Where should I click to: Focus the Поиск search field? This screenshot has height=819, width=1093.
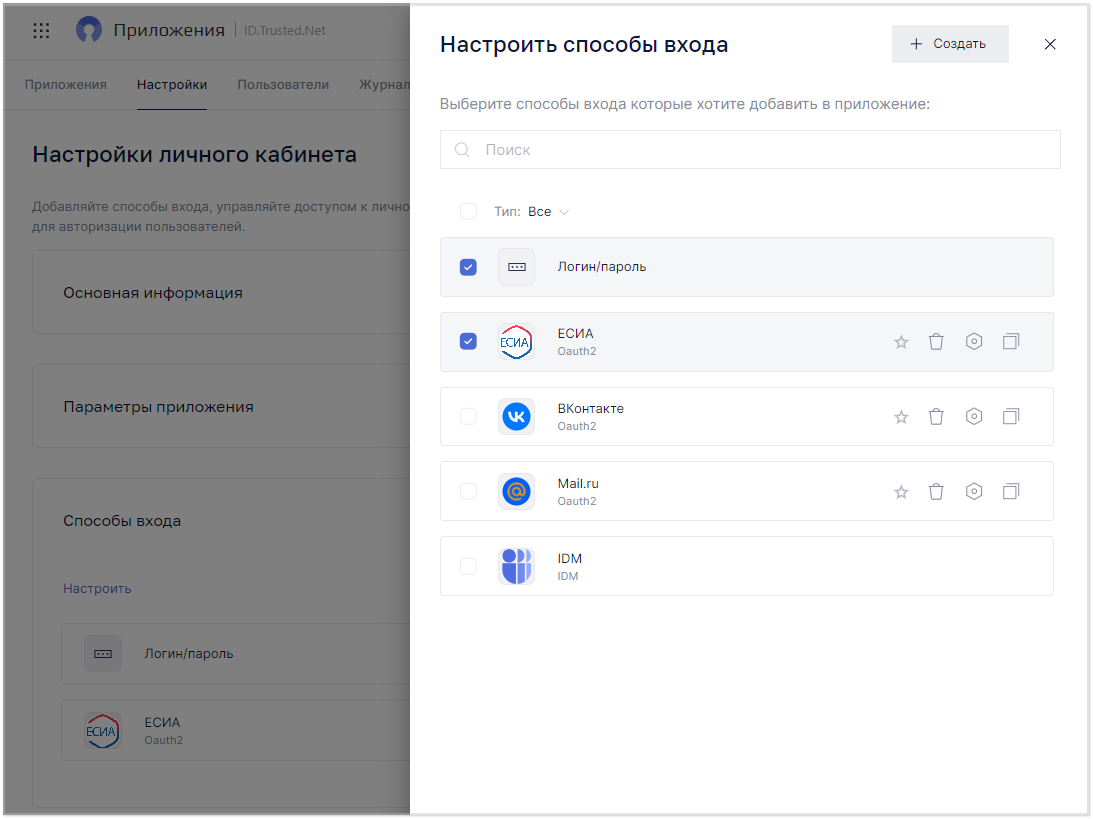point(750,150)
